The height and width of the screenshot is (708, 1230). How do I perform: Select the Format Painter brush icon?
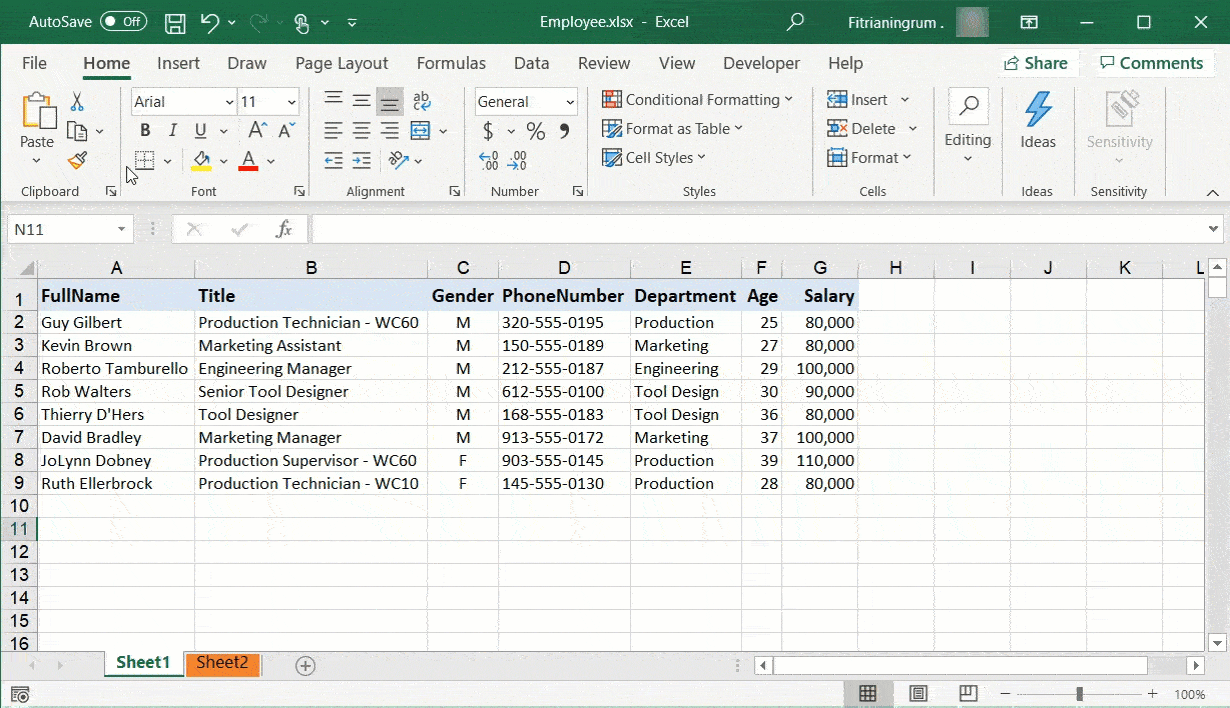tap(77, 160)
